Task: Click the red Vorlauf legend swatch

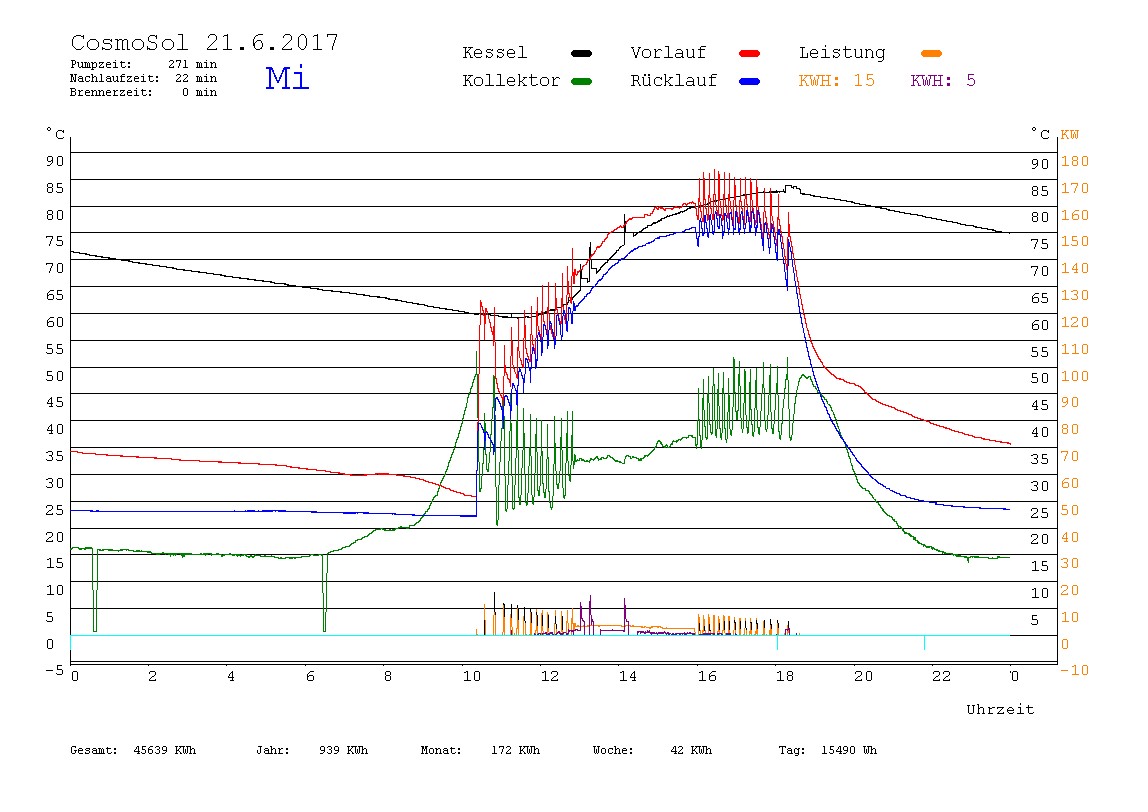Action: [x=750, y=53]
